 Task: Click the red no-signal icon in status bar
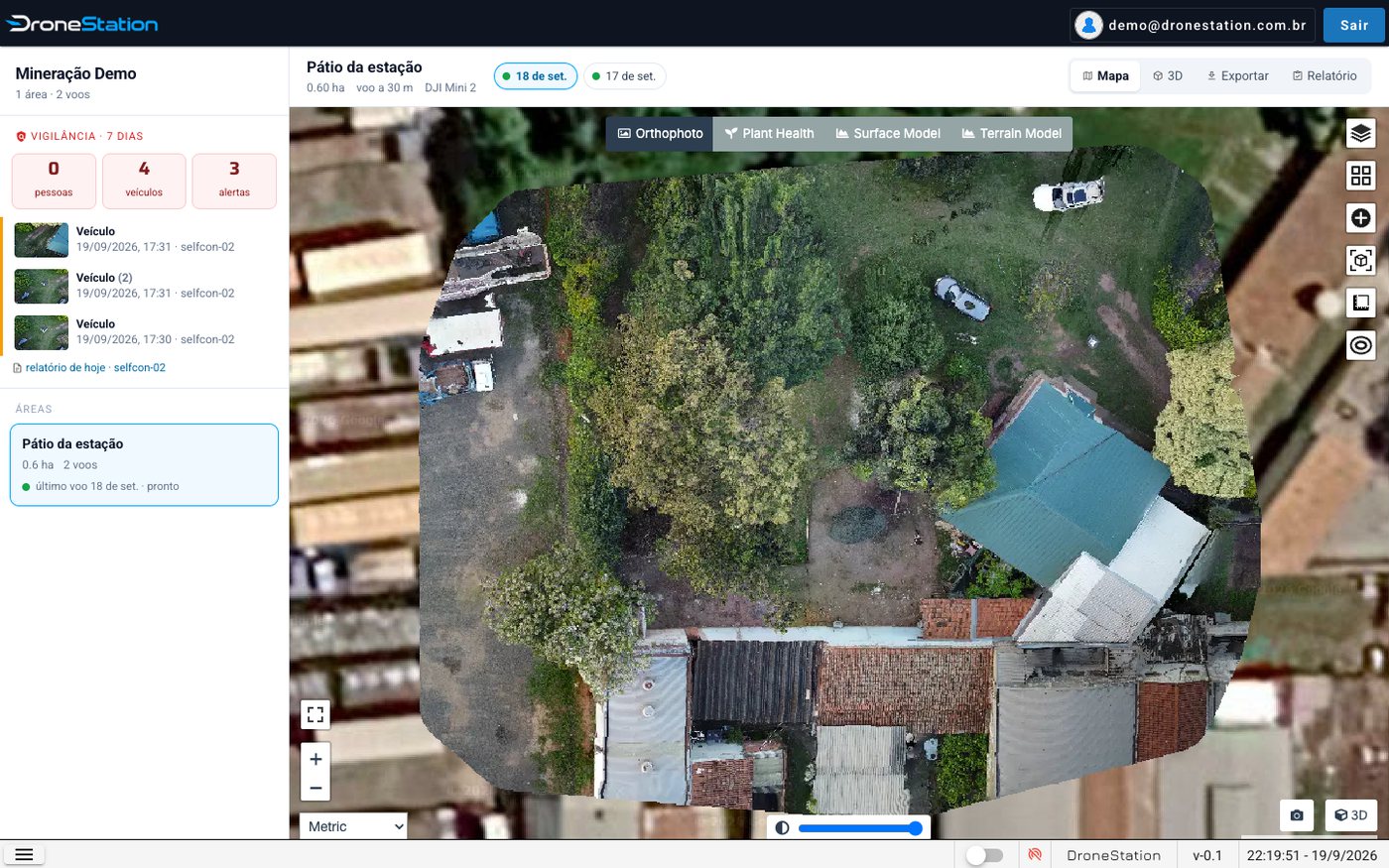click(1035, 855)
